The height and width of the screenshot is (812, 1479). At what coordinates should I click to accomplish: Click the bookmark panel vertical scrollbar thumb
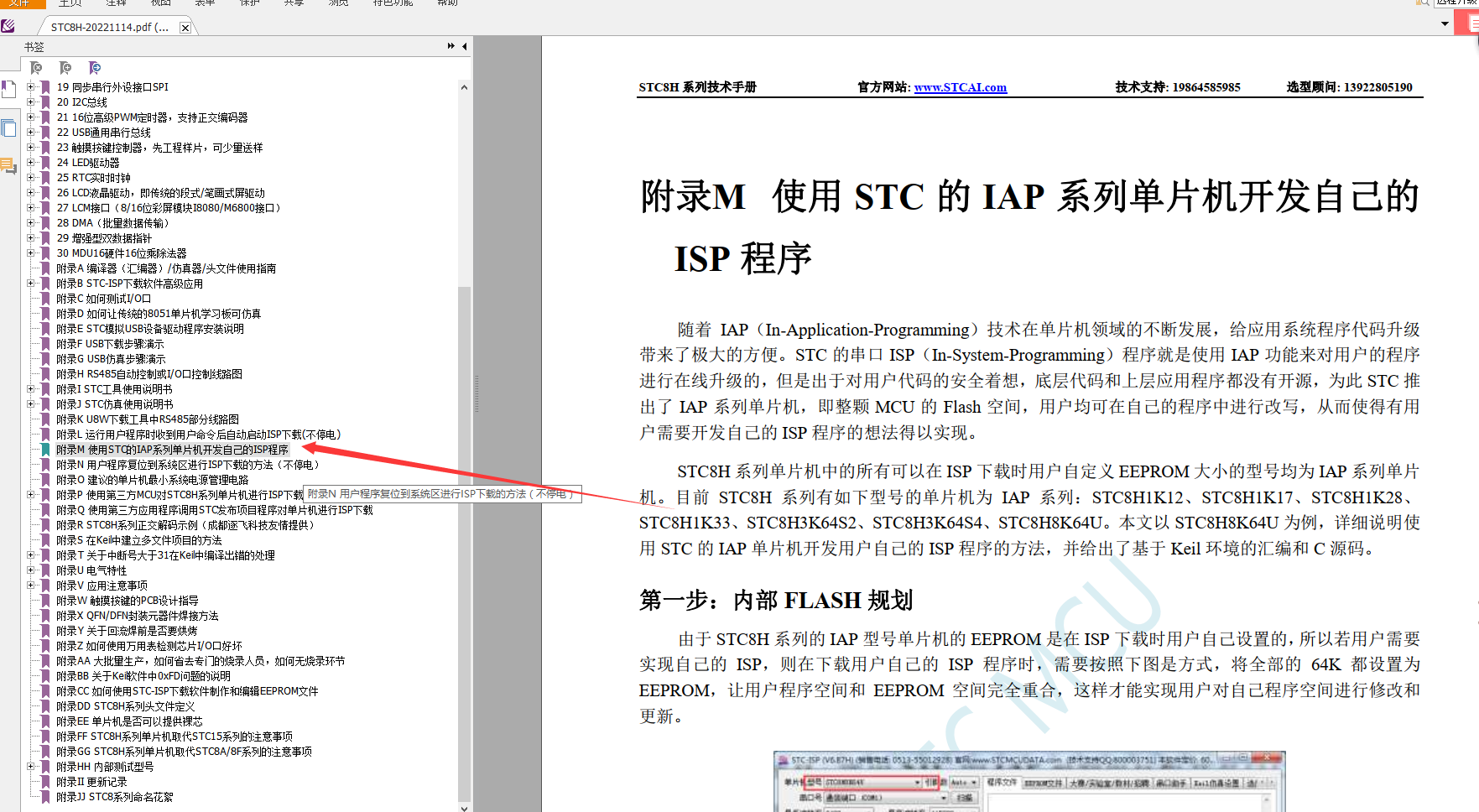tap(464, 544)
